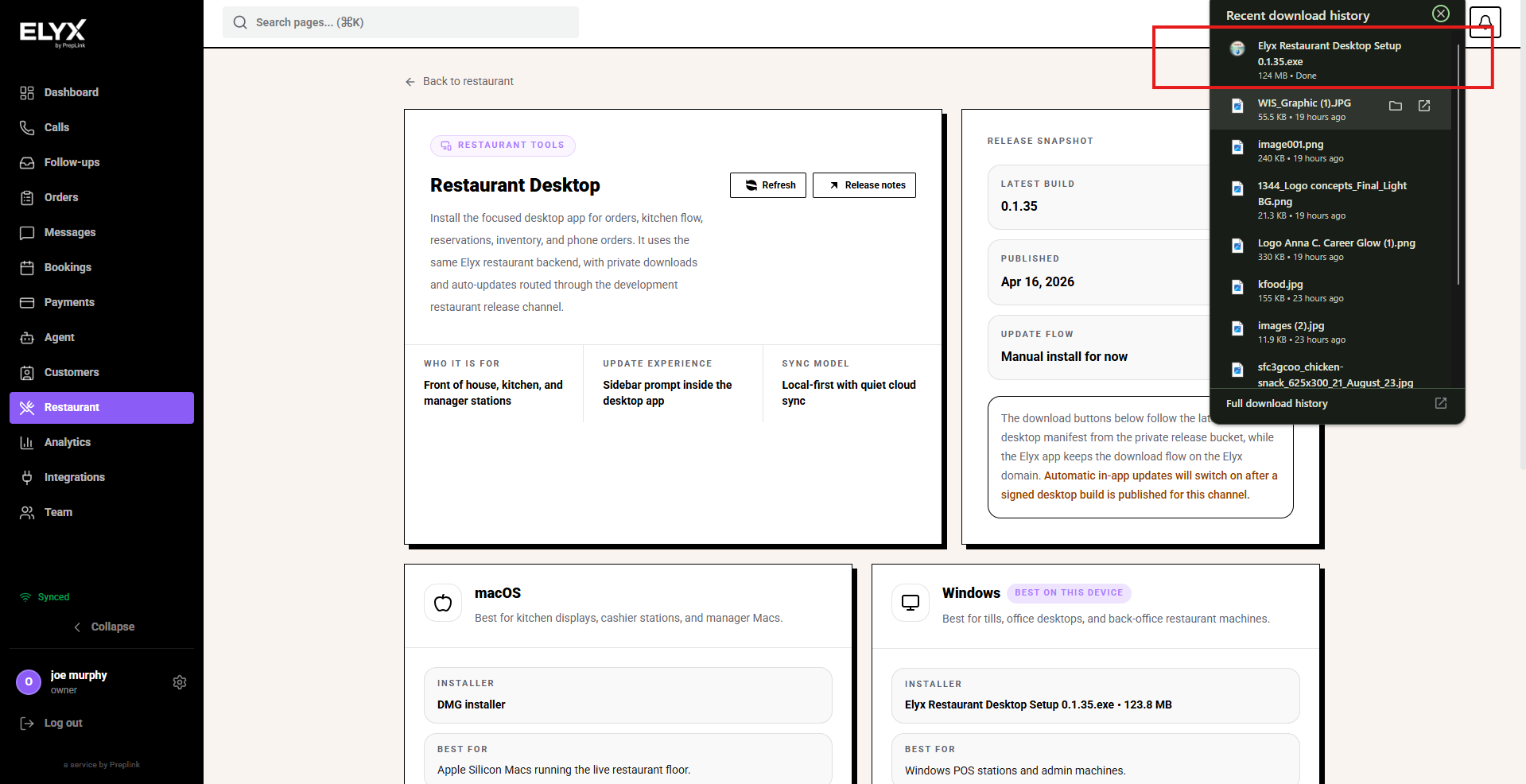The height and width of the screenshot is (784, 1526).
Task: Click the Analytics chart icon
Action: [x=27, y=443]
